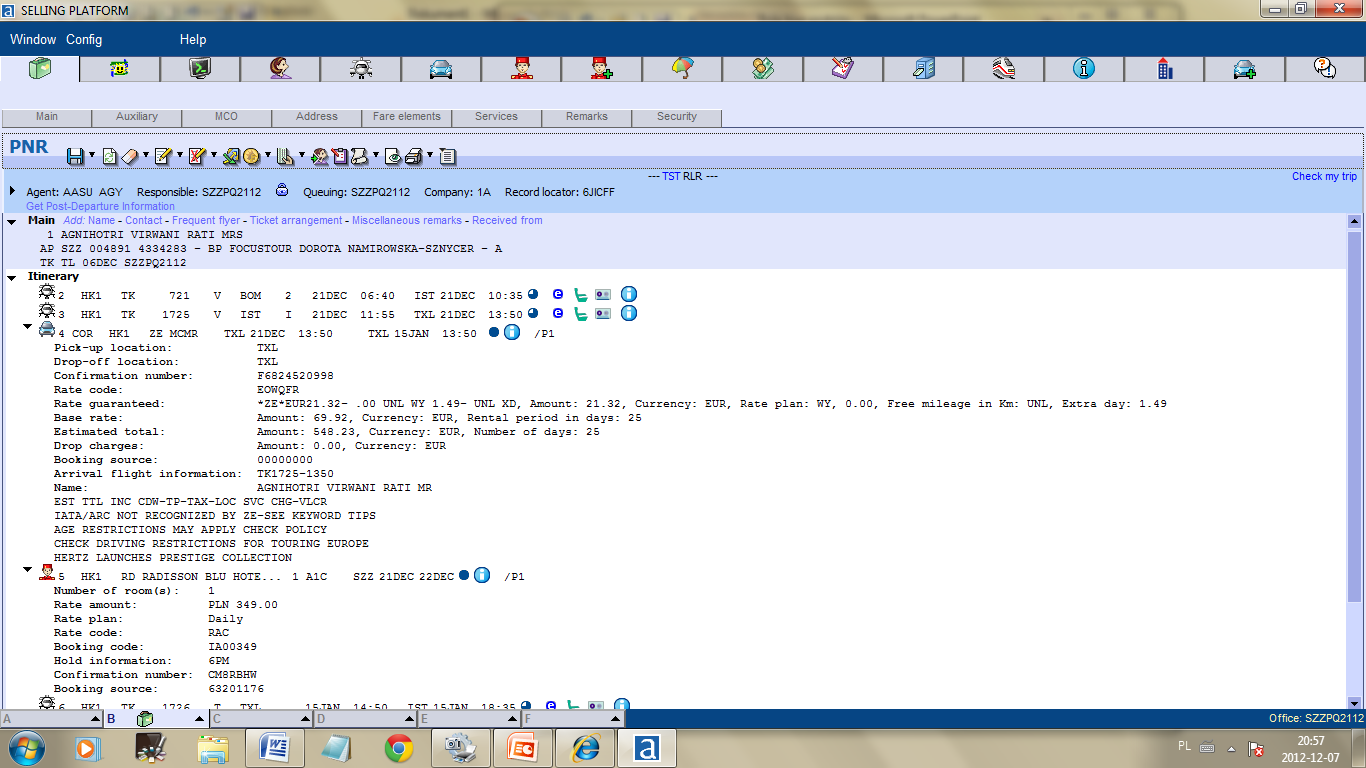Click confirmation number F6824520998 text
This screenshot has height=768, width=1366.
pyautogui.click(x=295, y=376)
